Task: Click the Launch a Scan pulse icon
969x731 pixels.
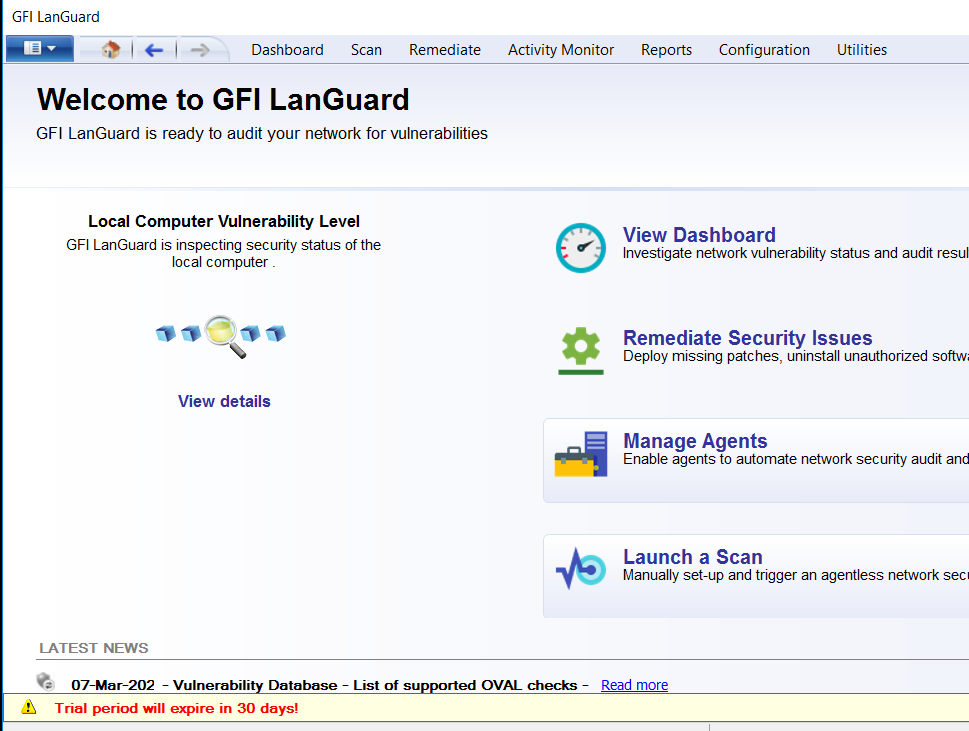Action: coord(581,568)
